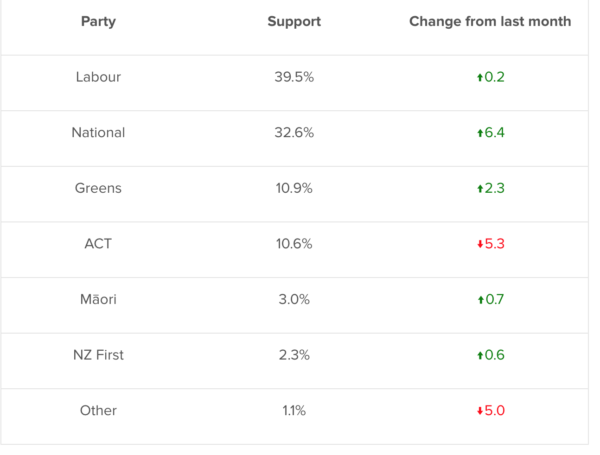This screenshot has width=600, height=455.
Task: Select the NZ First party name cell
Action: 98,355
